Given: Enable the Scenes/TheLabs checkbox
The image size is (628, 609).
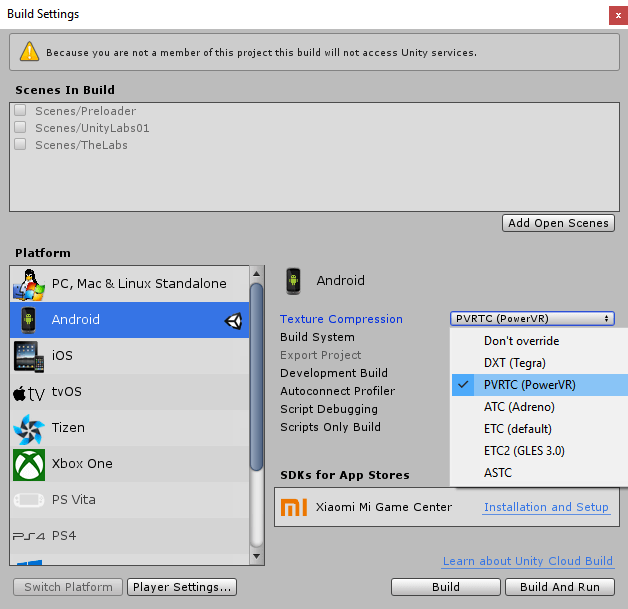Looking at the screenshot, I should pyautogui.click(x=20, y=144).
